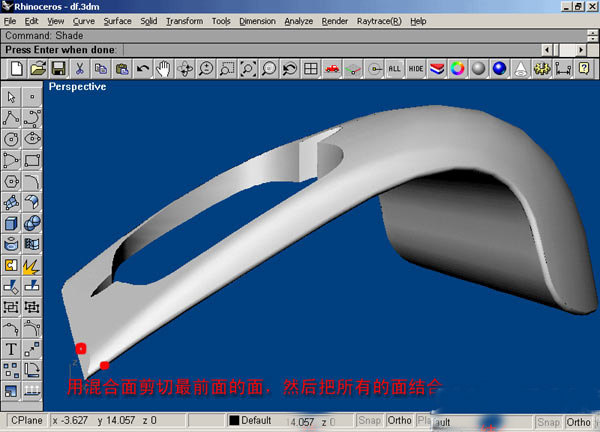
Task: Toggle Ortho mode in status bar
Action: click(x=399, y=421)
